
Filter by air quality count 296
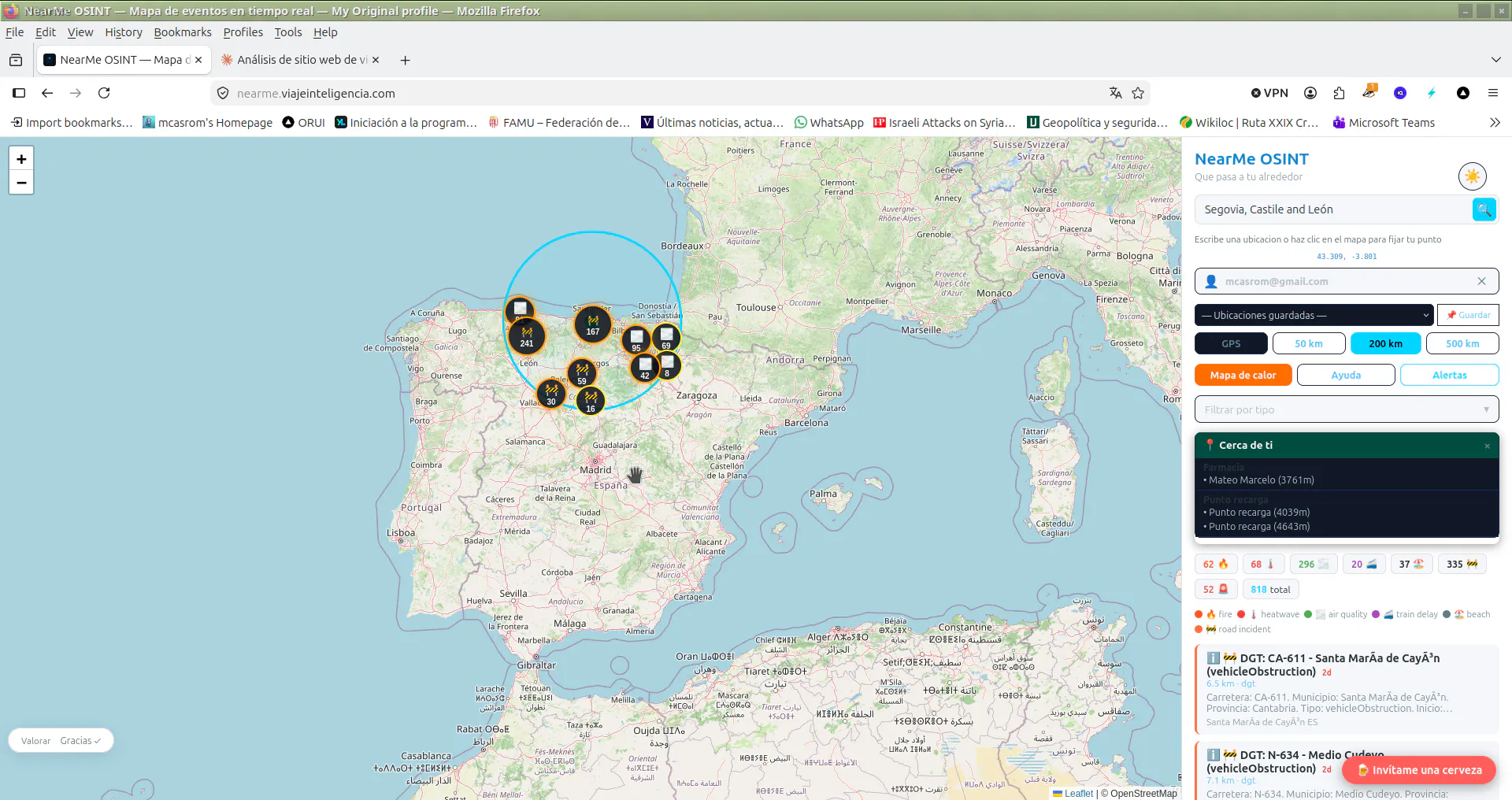tap(1314, 564)
